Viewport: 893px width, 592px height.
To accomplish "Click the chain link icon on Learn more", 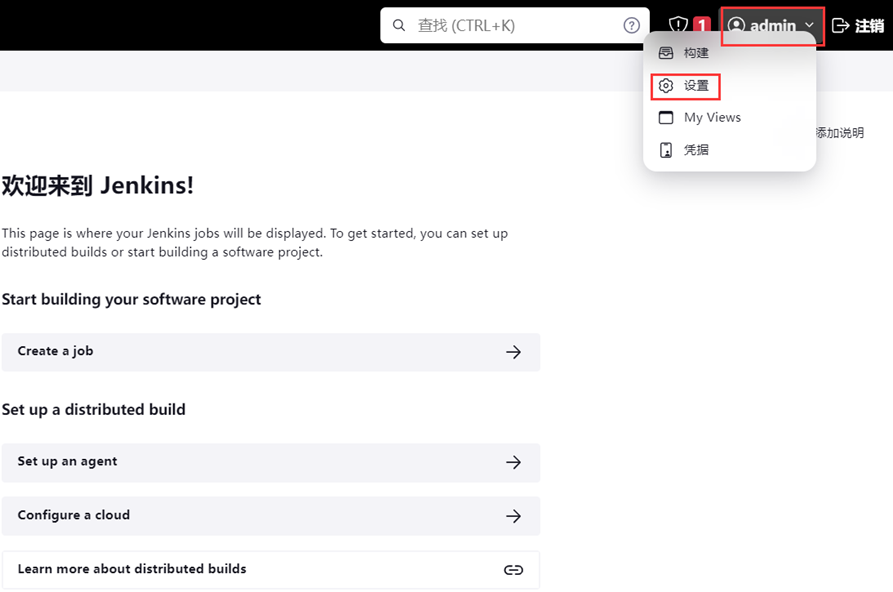I will coord(513,570).
